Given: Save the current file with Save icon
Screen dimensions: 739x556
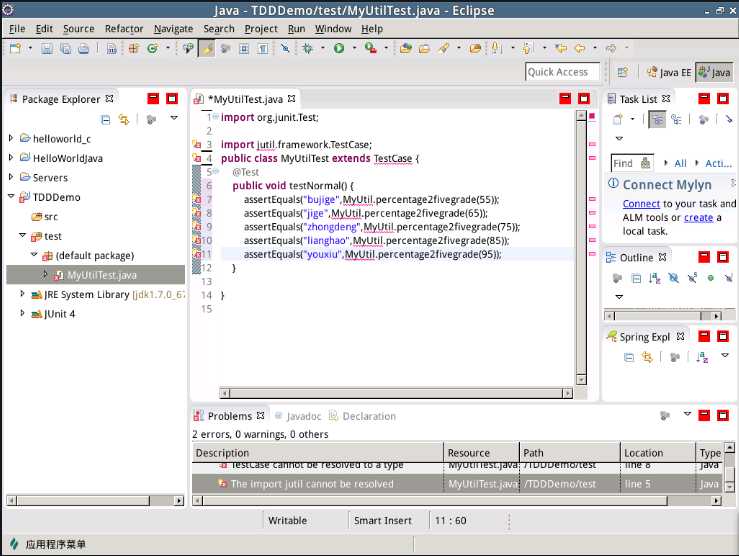Looking at the screenshot, I should pos(47,48).
